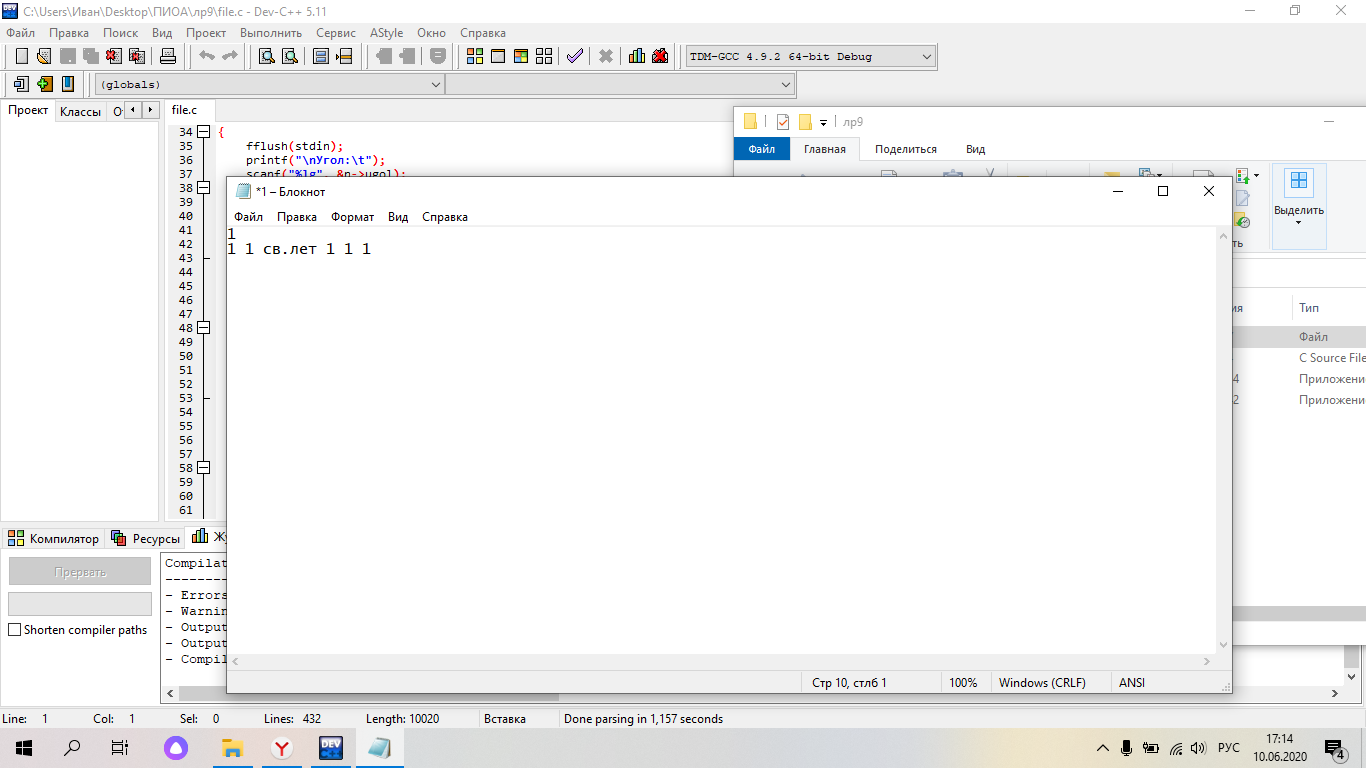Screen dimensions: 1366x768
Task: Open File Explorer from the taskbar
Action: (x=232, y=747)
